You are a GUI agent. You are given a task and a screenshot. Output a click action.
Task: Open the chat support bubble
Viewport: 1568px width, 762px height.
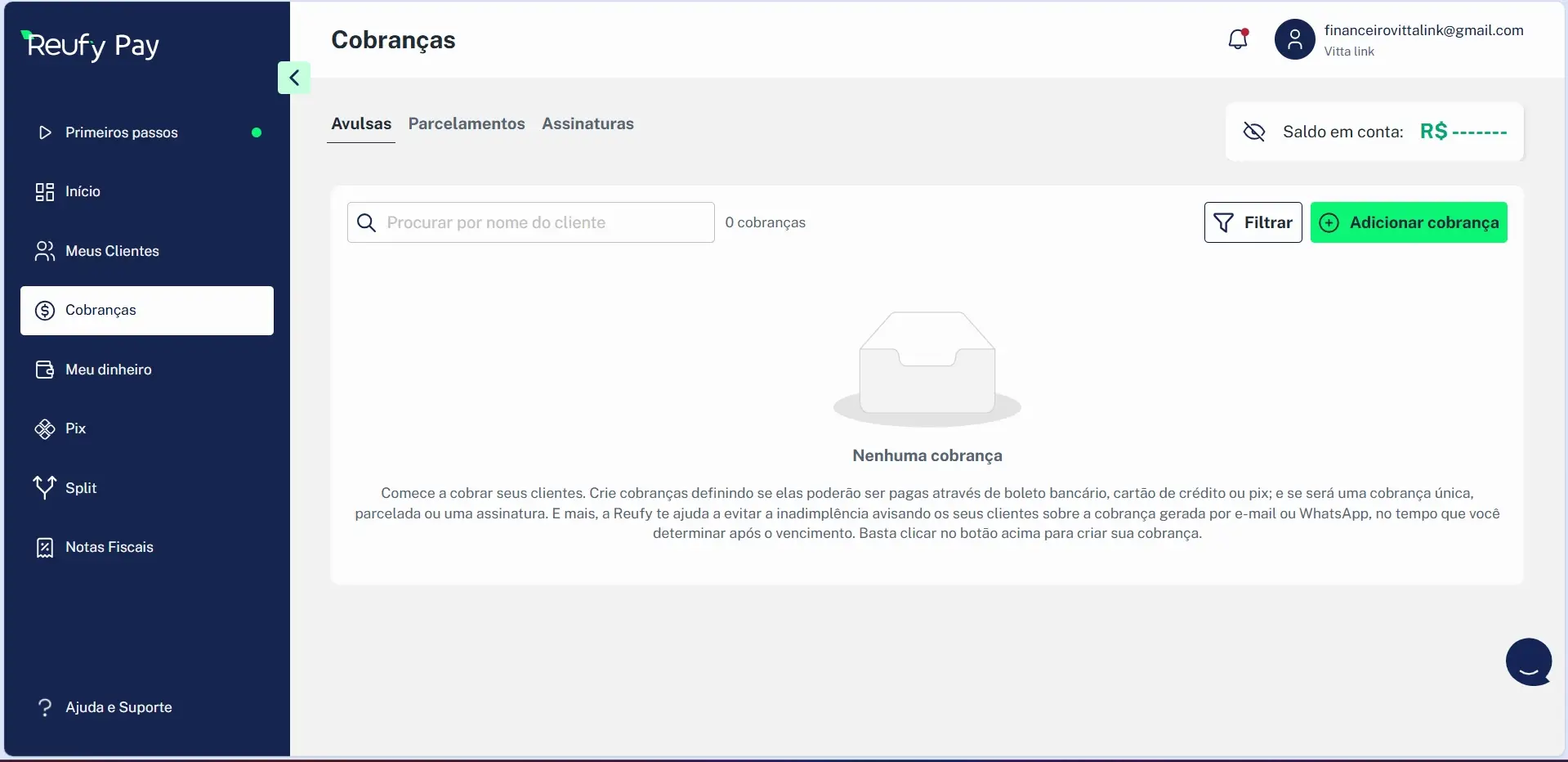pos(1528,662)
